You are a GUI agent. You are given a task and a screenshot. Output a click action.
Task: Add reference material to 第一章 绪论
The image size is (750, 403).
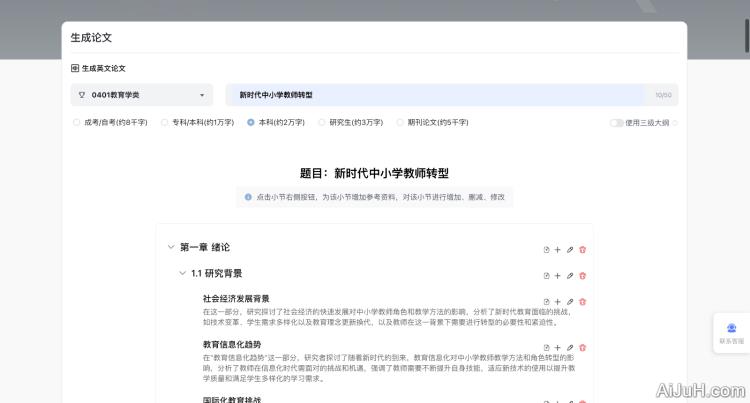click(546, 250)
